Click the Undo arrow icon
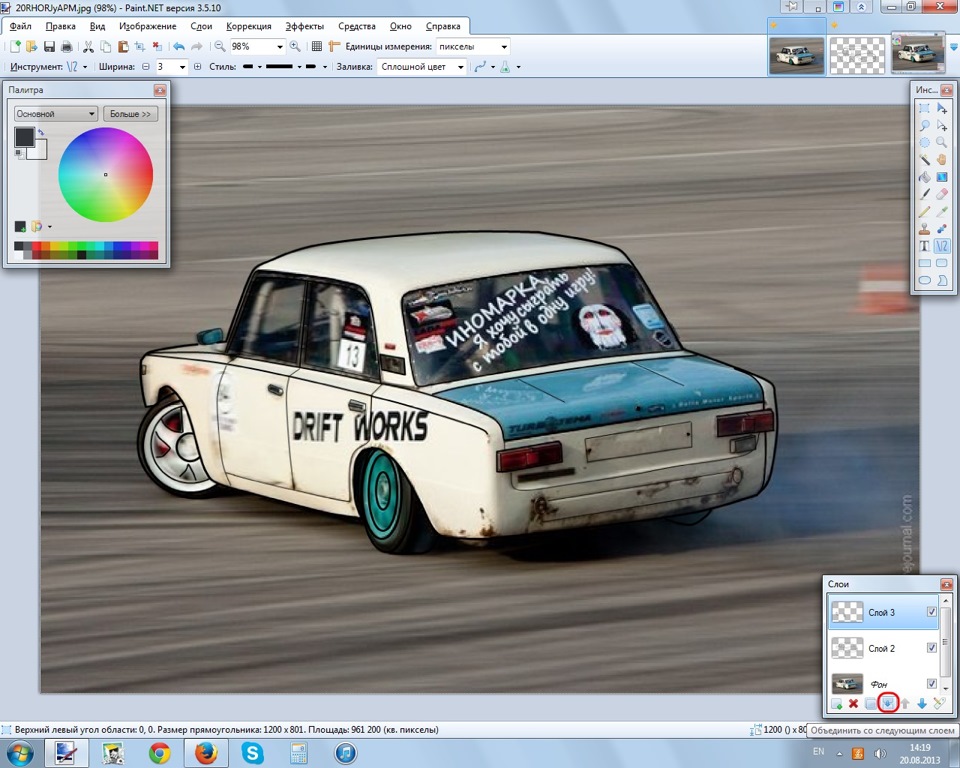960x768 pixels. [x=179, y=47]
